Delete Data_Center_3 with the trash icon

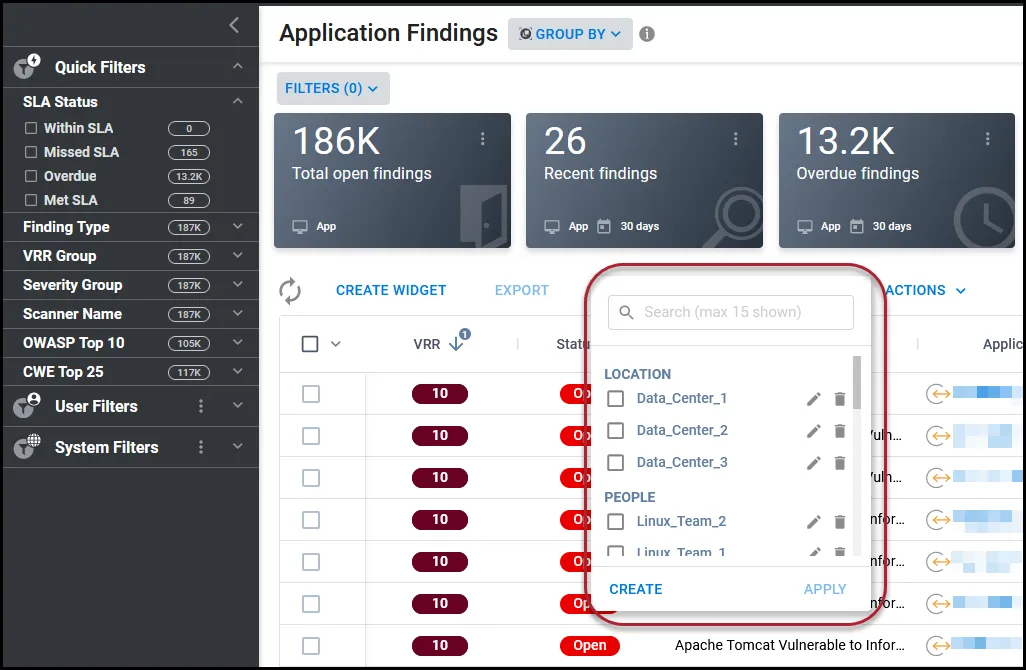click(840, 463)
